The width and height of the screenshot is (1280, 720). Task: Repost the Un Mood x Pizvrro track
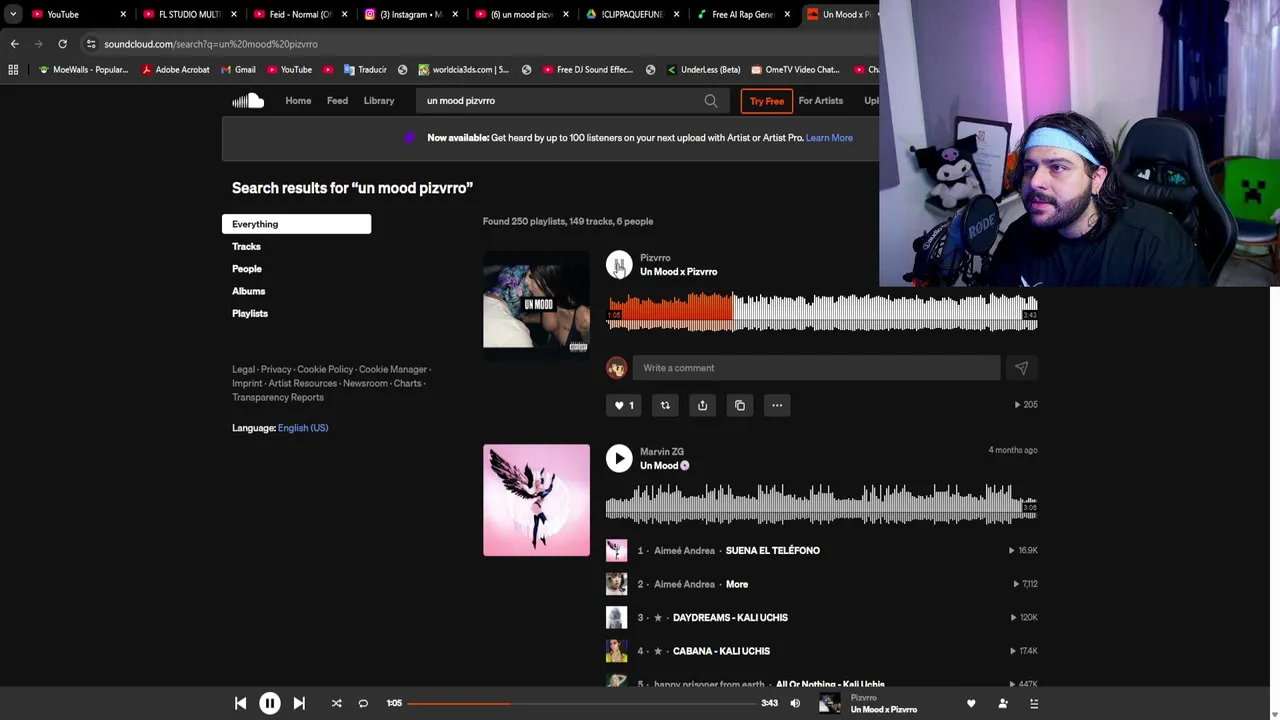pyautogui.click(x=665, y=405)
